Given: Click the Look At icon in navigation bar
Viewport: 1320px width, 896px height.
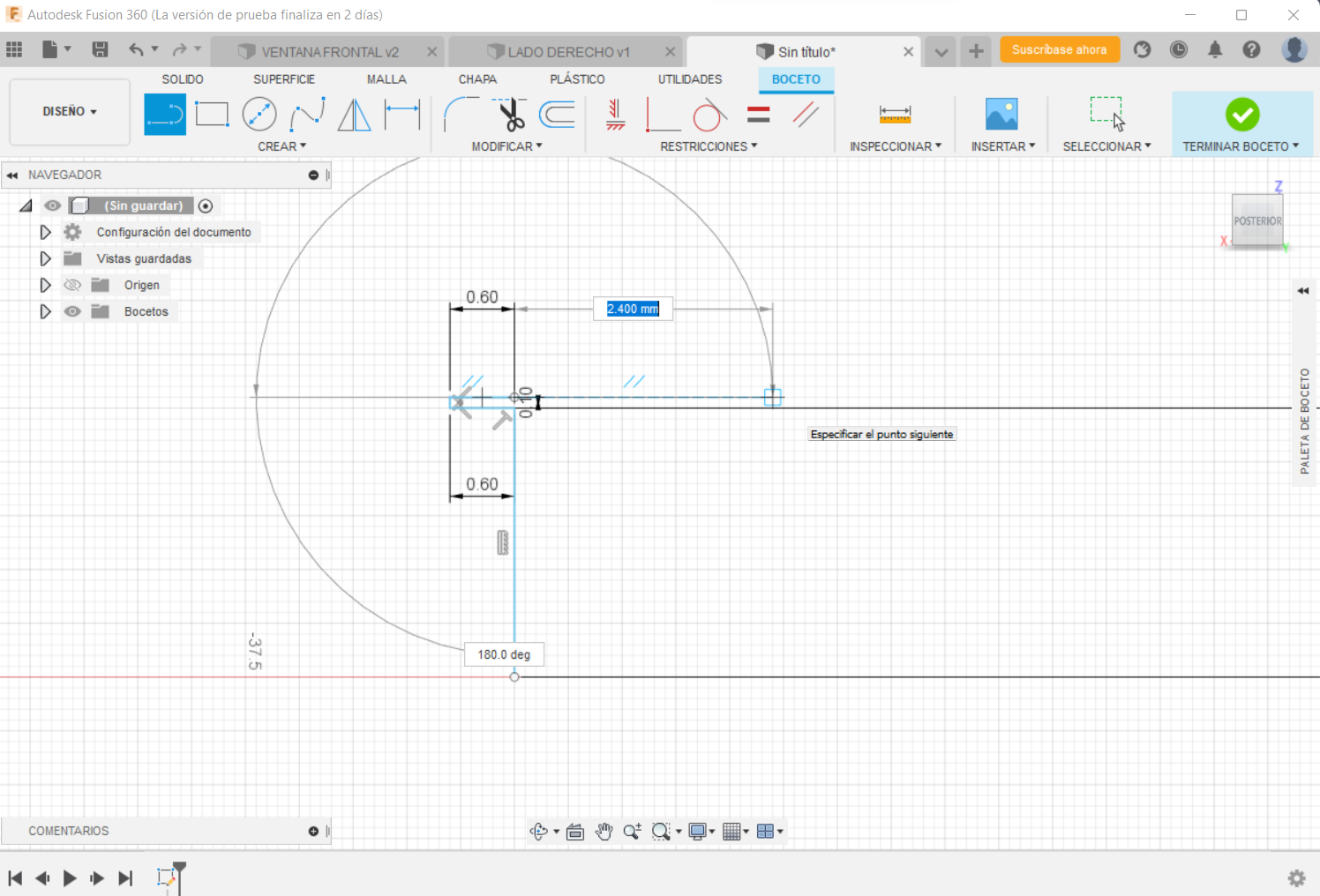Looking at the screenshot, I should [x=575, y=831].
